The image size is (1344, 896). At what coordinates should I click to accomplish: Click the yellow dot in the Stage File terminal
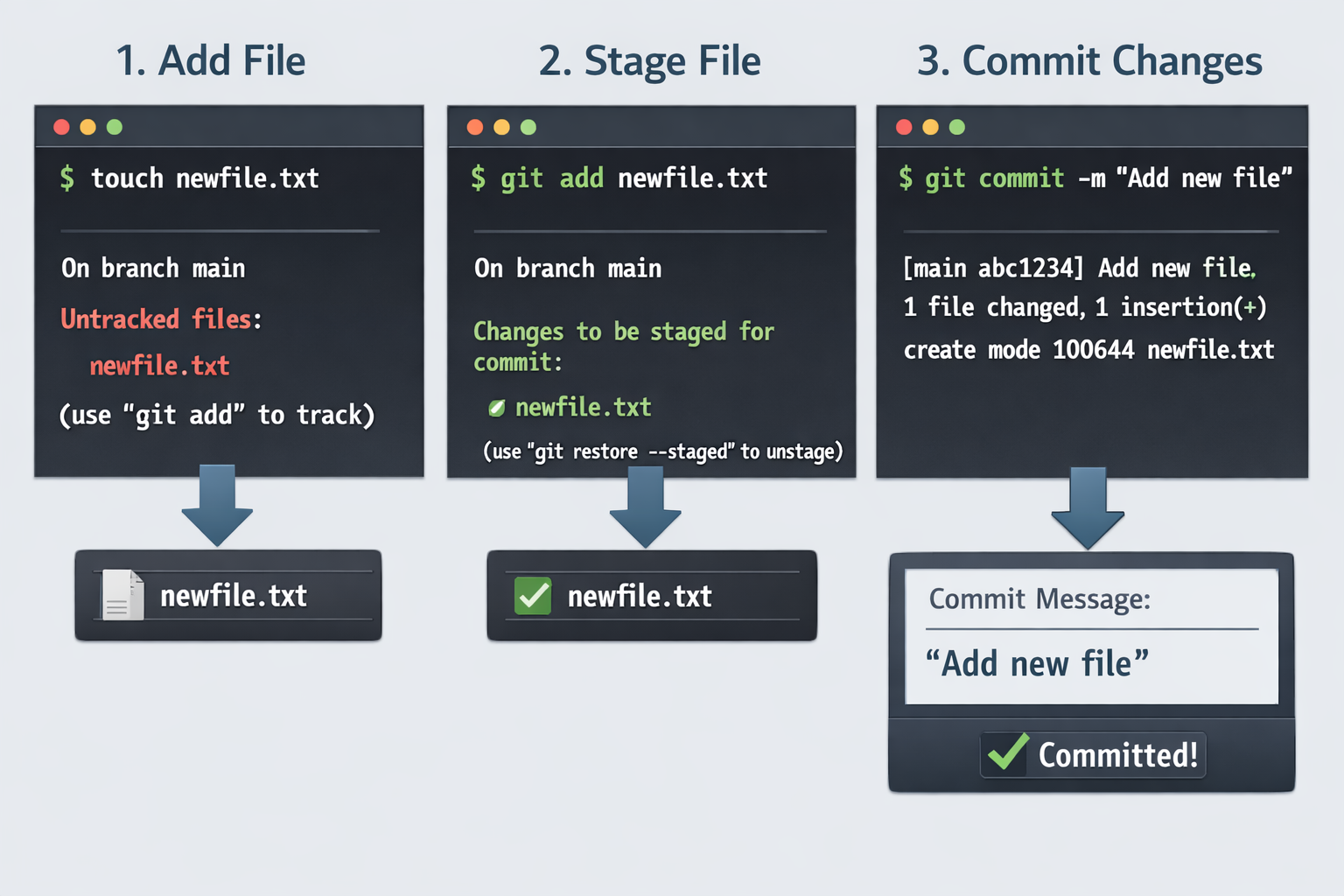[501, 127]
